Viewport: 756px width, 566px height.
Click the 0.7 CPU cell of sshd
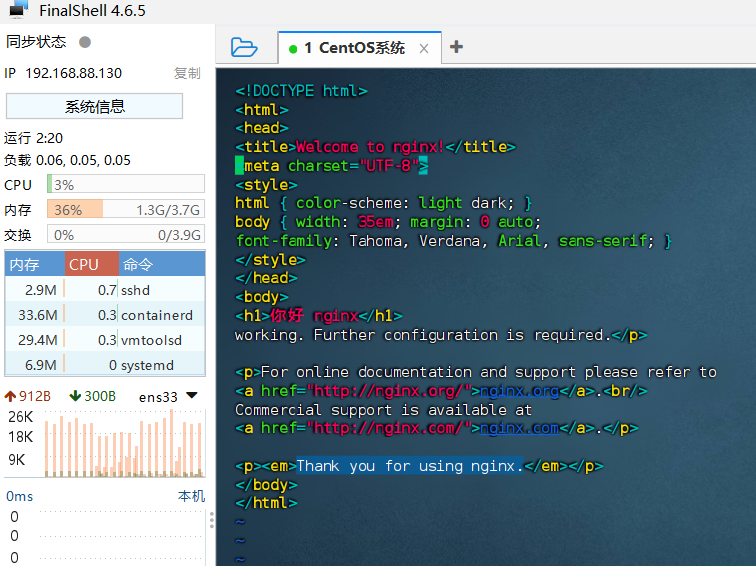click(107, 290)
